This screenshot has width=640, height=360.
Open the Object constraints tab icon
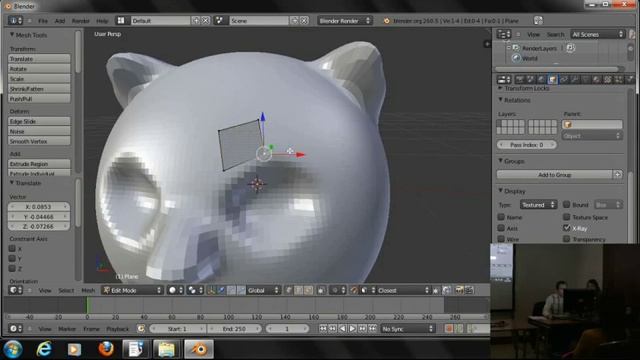[564, 79]
